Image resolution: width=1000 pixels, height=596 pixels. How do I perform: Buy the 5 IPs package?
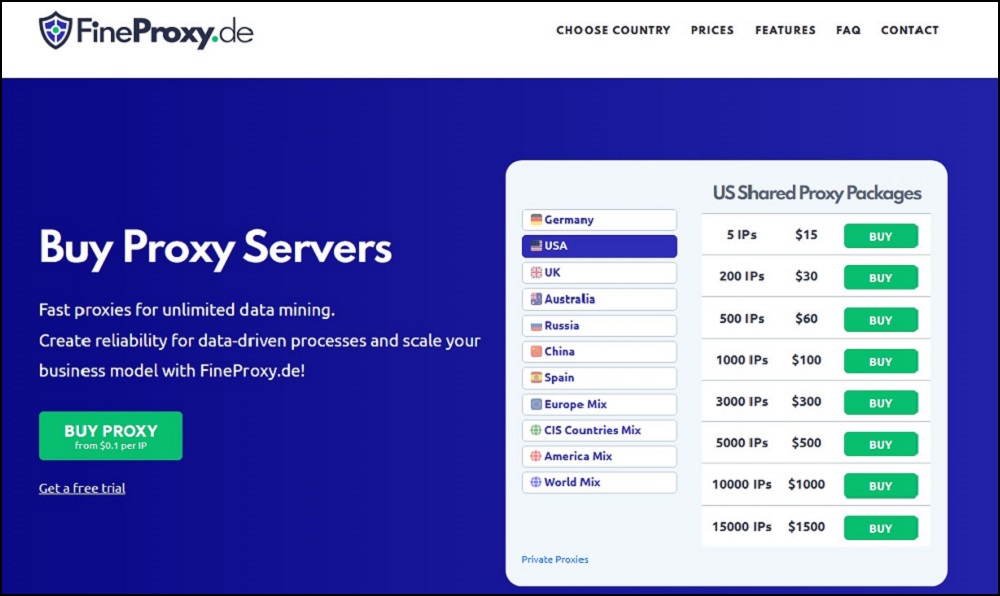tap(881, 236)
